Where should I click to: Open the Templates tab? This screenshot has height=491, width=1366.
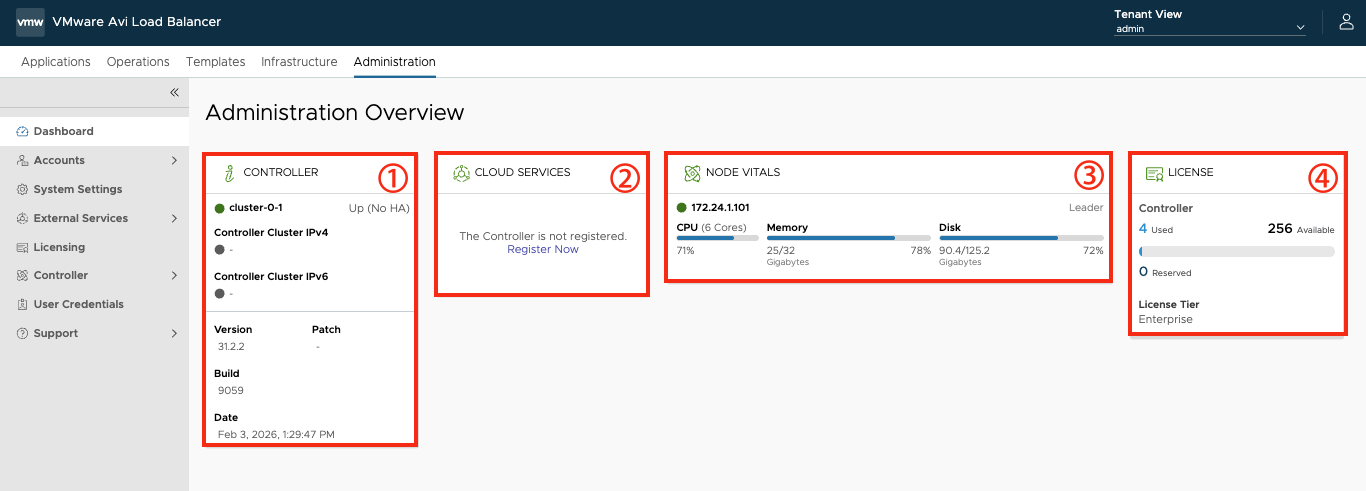216,62
